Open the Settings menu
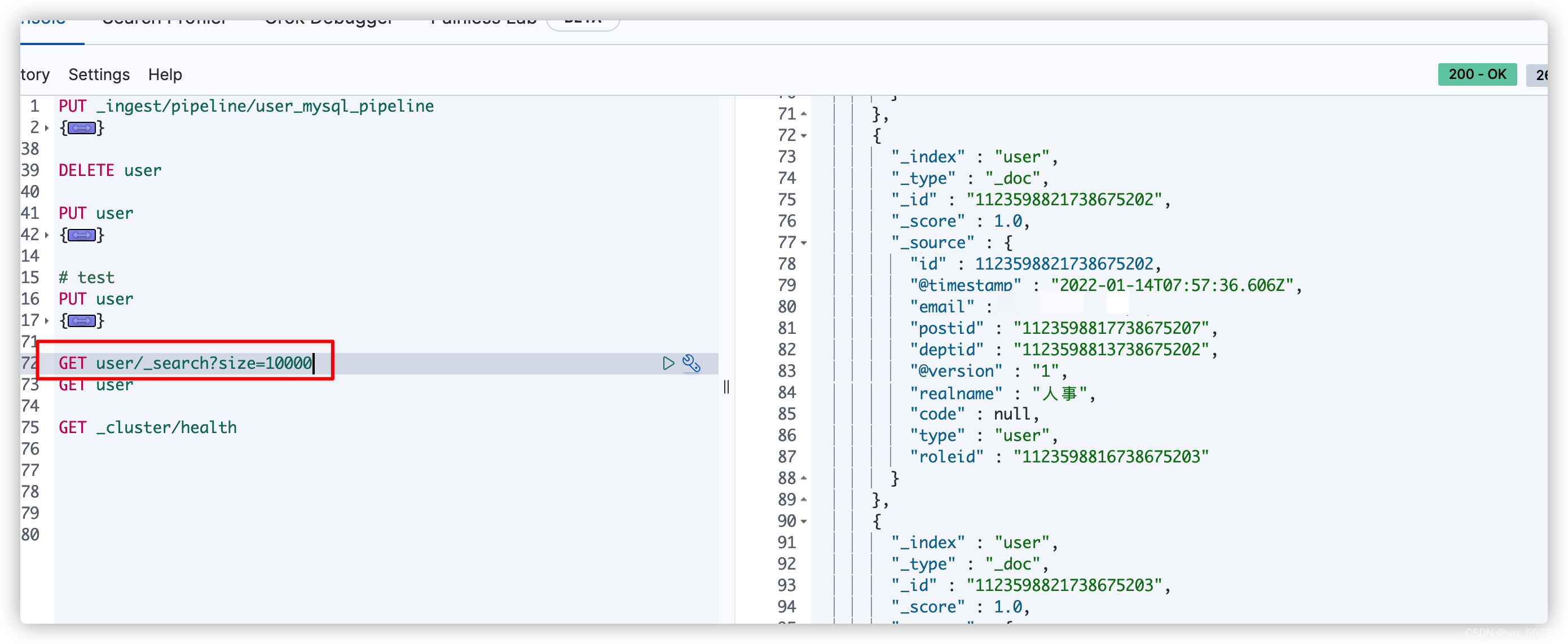The height and width of the screenshot is (644, 1568). click(x=99, y=74)
